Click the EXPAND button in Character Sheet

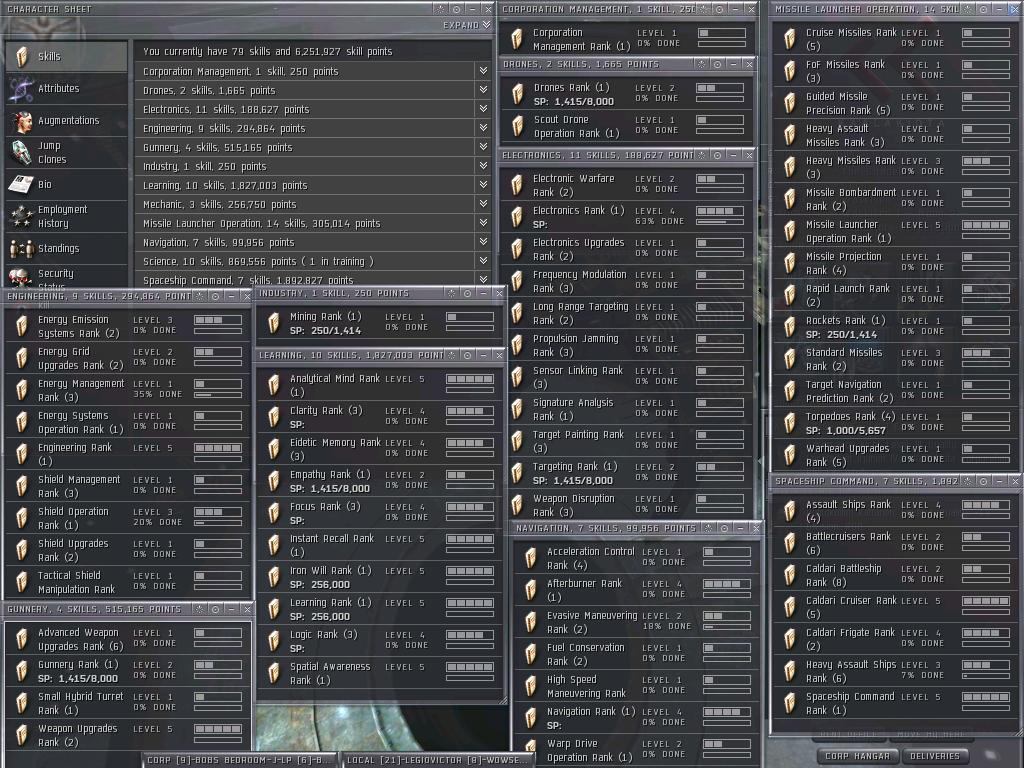(466, 25)
